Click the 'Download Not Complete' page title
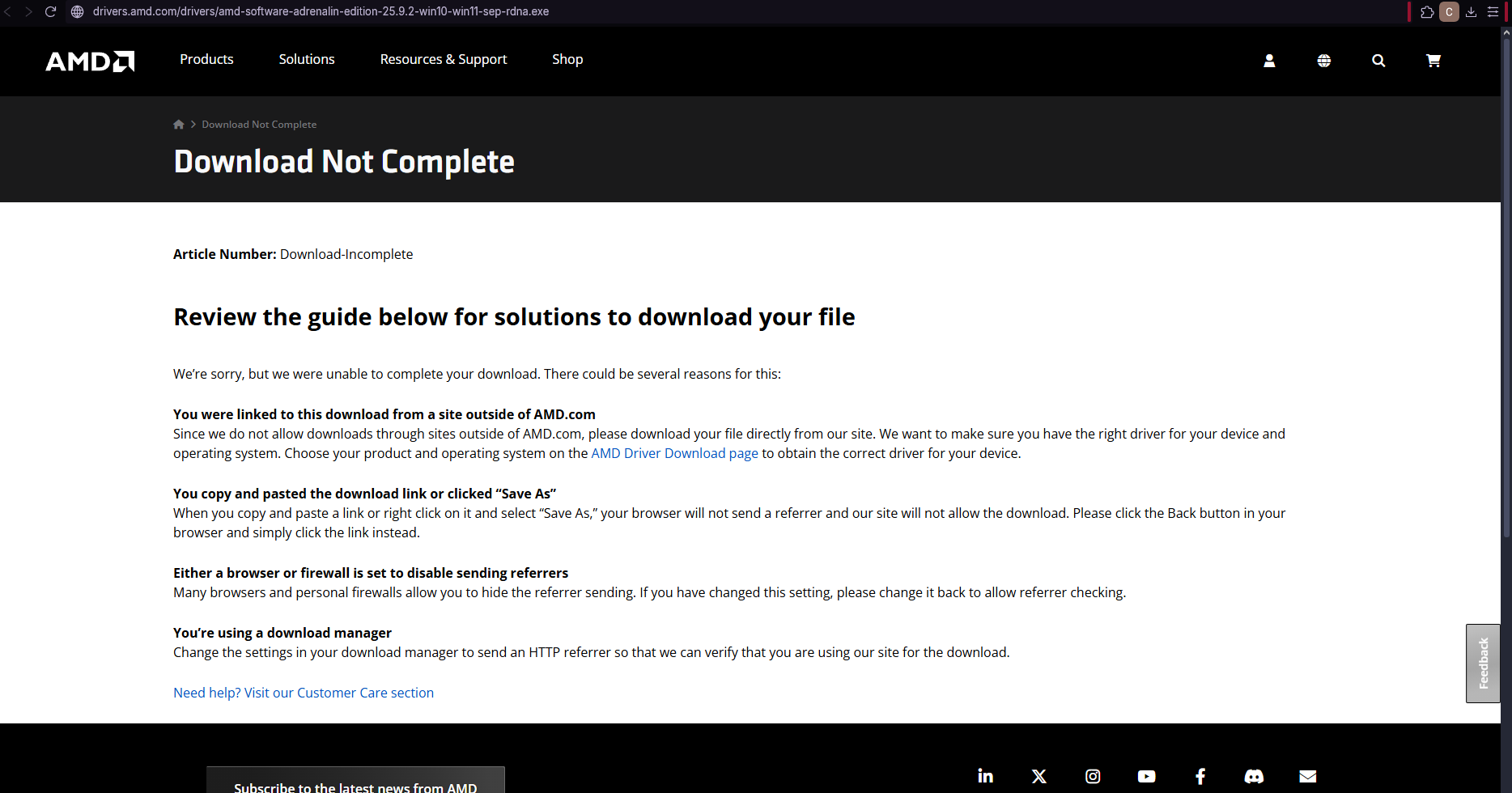 (x=344, y=162)
